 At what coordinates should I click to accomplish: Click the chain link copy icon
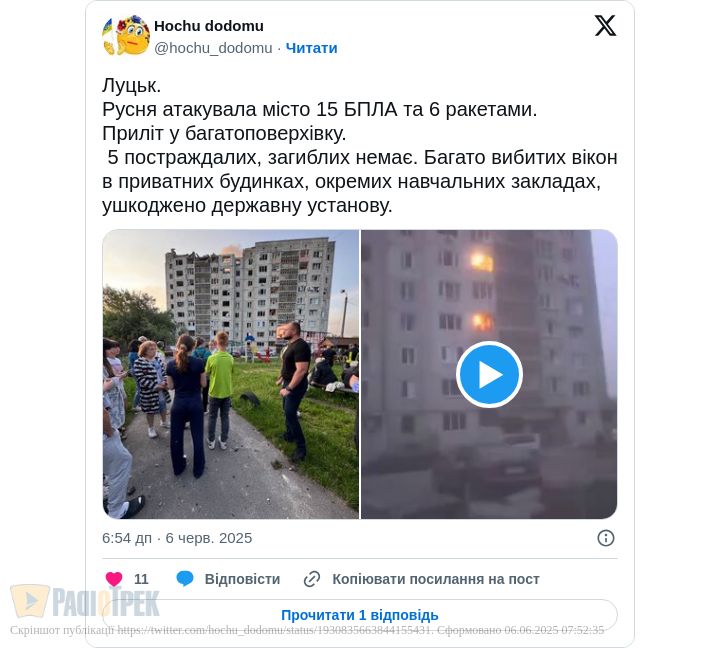312,579
